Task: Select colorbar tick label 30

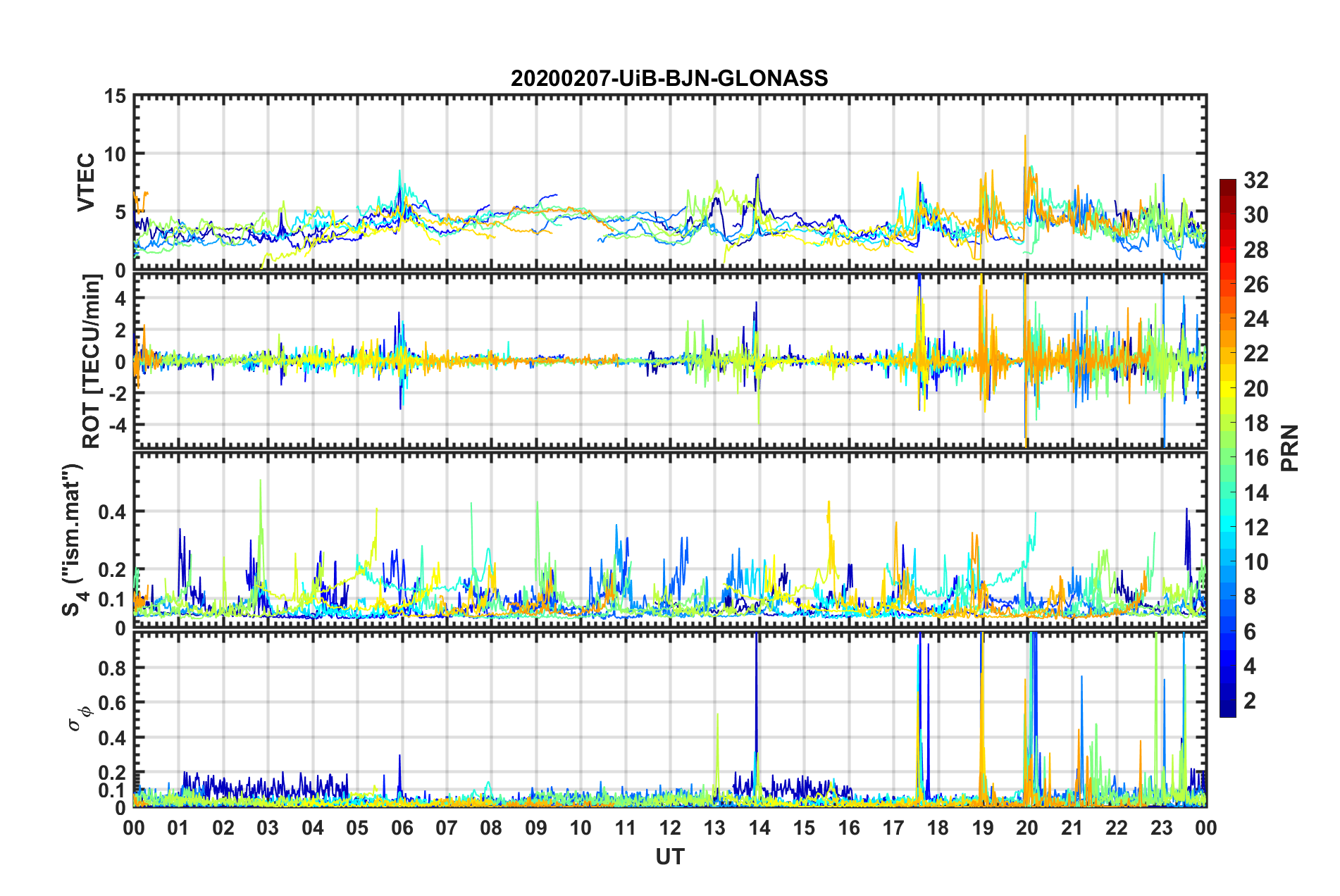Action: point(1255,215)
